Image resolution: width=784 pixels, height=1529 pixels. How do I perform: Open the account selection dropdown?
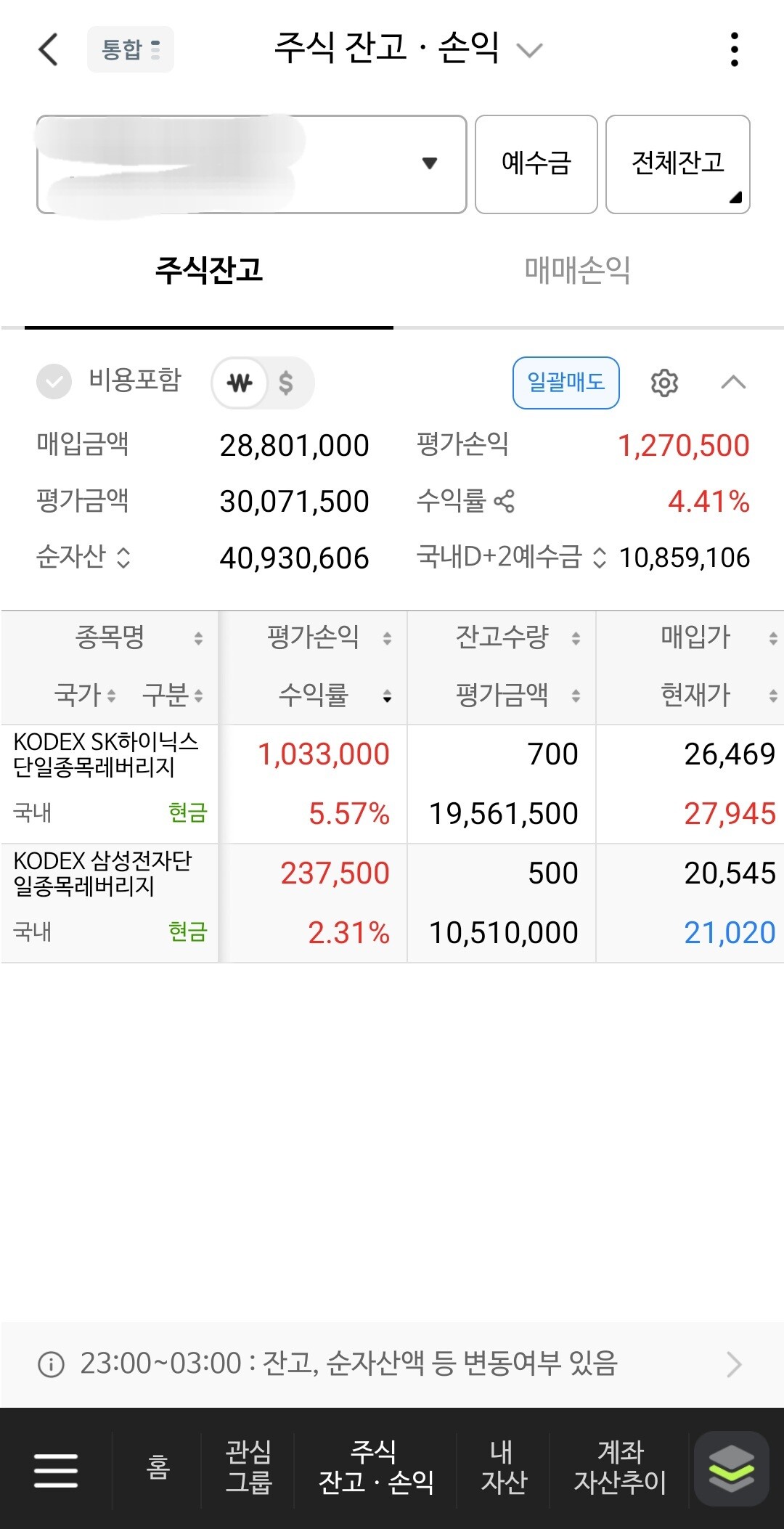click(251, 164)
